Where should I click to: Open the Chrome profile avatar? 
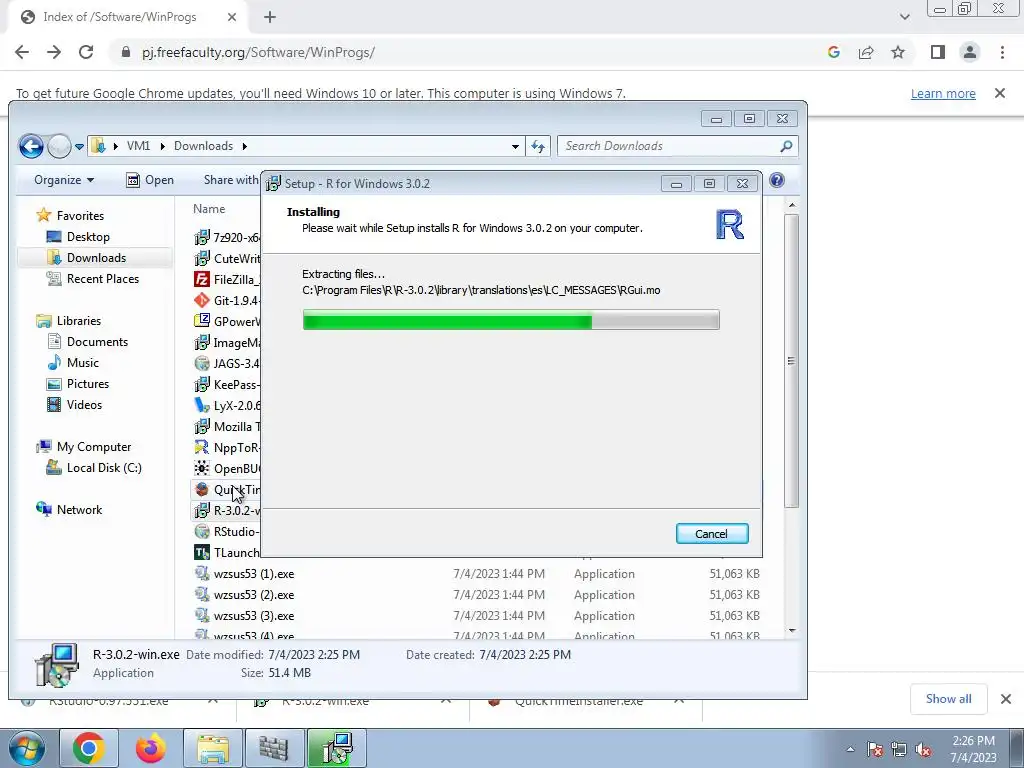pos(970,52)
